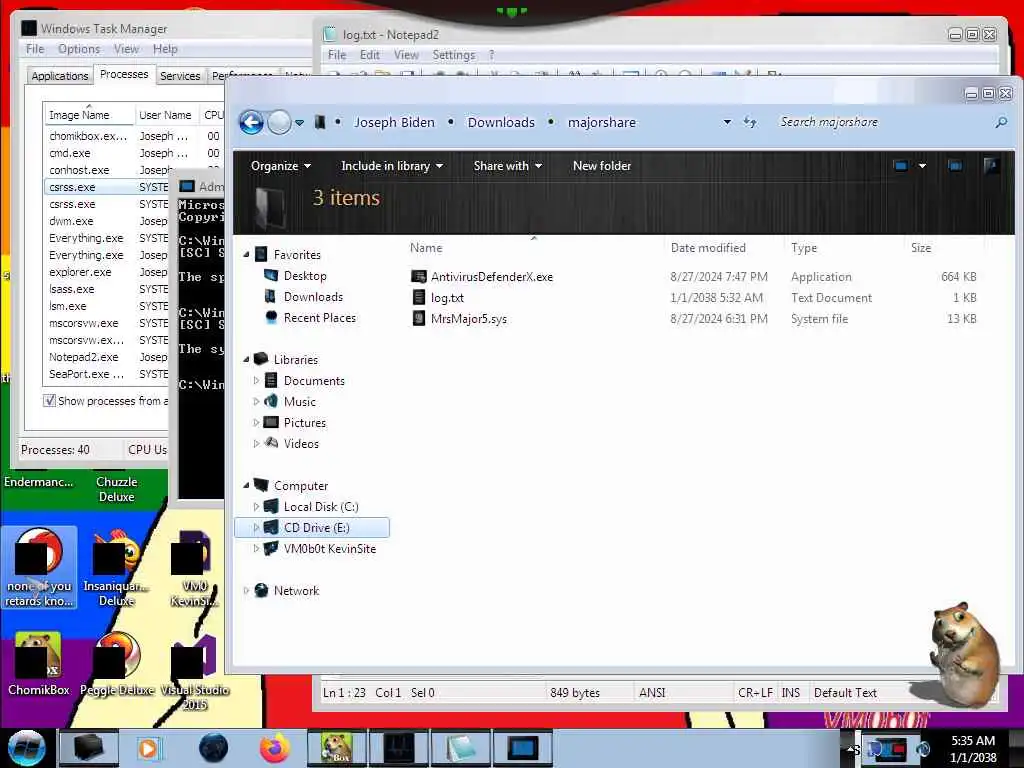Select AntivirusDefenderX.exe file icon
This screenshot has height=768, width=1024.
point(419,276)
